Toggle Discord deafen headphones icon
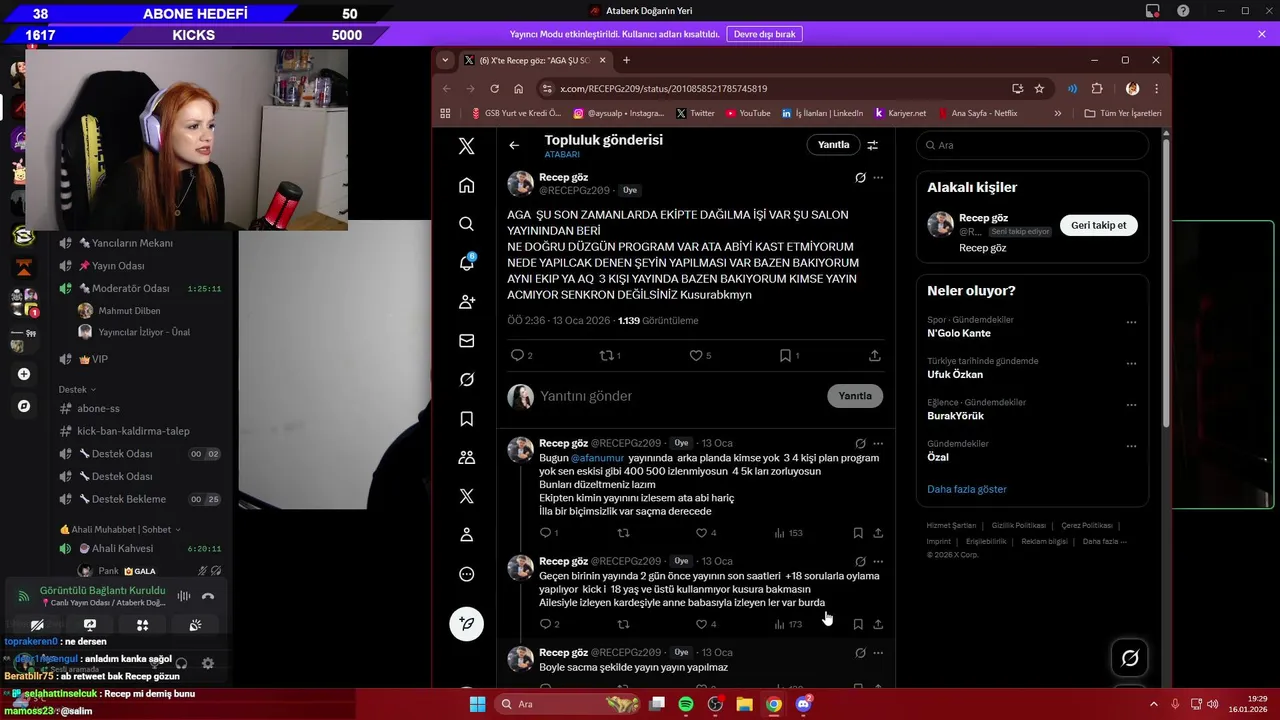 (x=181, y=663)
